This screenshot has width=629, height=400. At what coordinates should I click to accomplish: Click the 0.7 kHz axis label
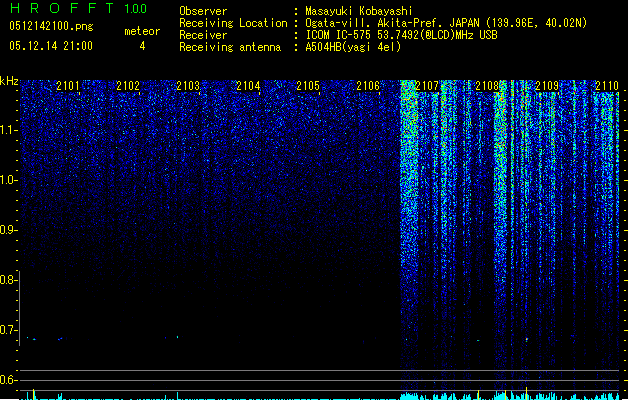8,330
